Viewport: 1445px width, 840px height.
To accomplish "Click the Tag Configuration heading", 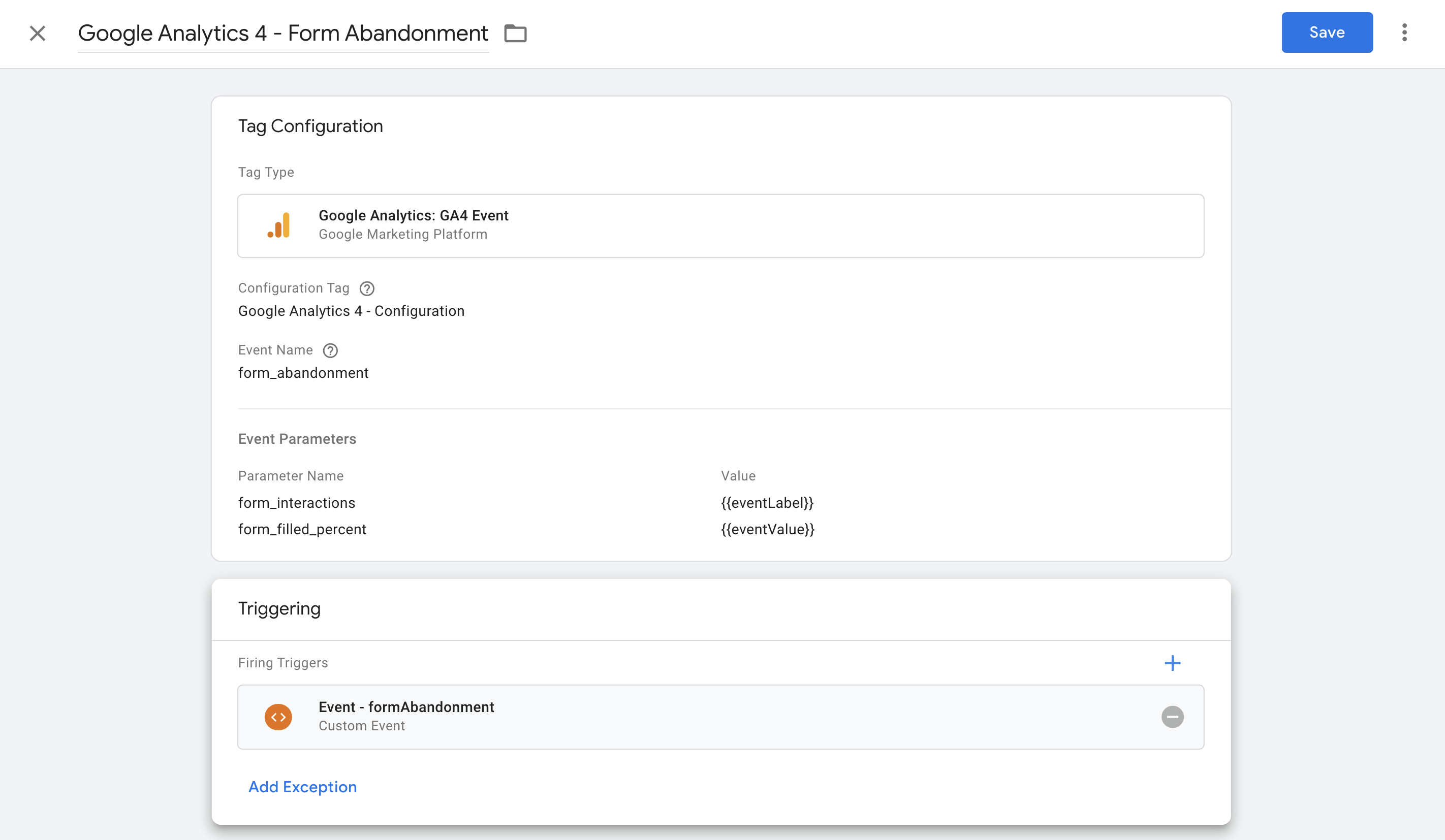I will click(x=310, y=126).
